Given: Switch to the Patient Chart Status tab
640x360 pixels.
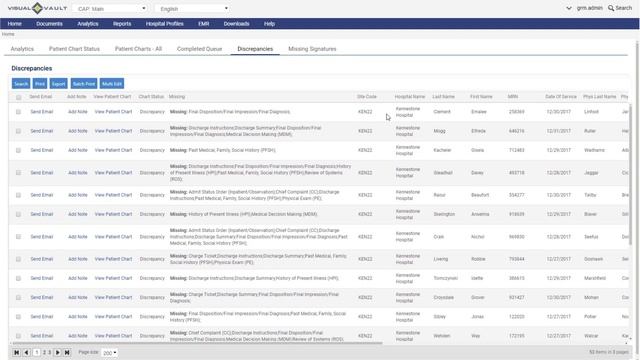Looking at the screenshot, I should (x=74, y=49).
